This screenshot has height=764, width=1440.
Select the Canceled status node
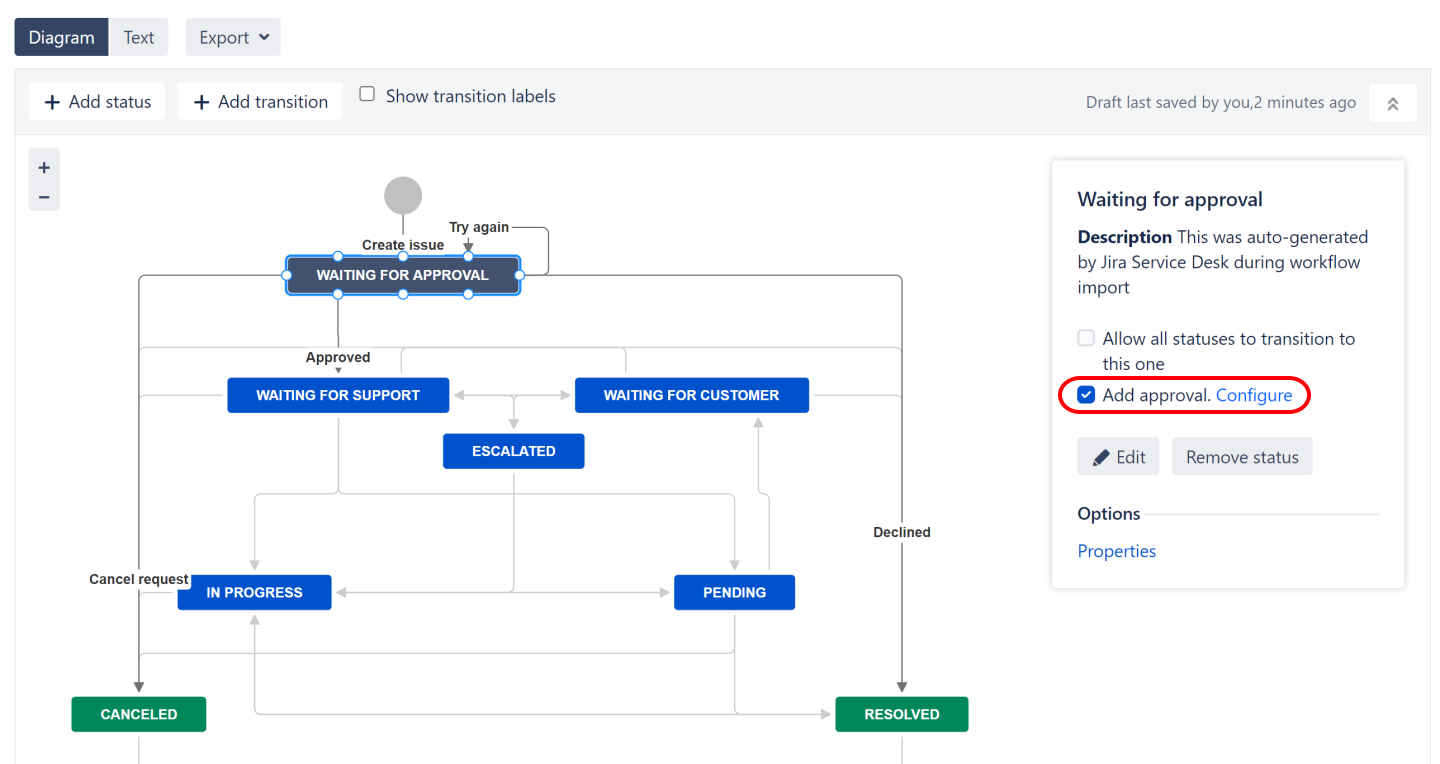[139, 714]
